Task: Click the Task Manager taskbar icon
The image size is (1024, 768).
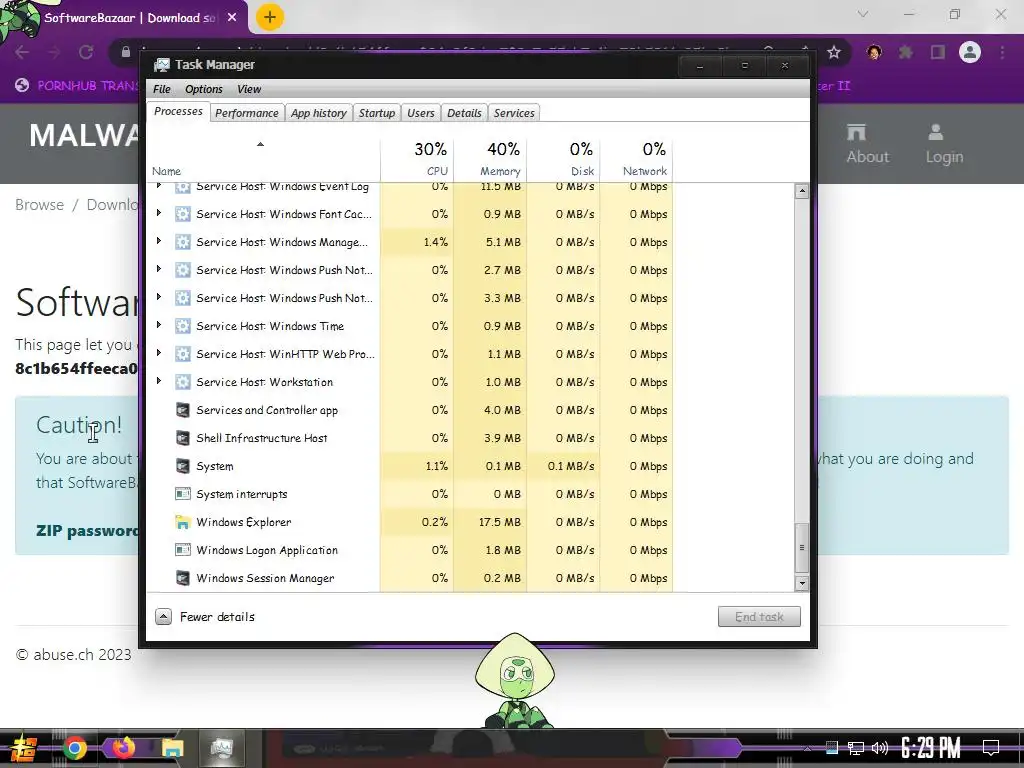Action: pyautogui.click(x=221, y=748)
